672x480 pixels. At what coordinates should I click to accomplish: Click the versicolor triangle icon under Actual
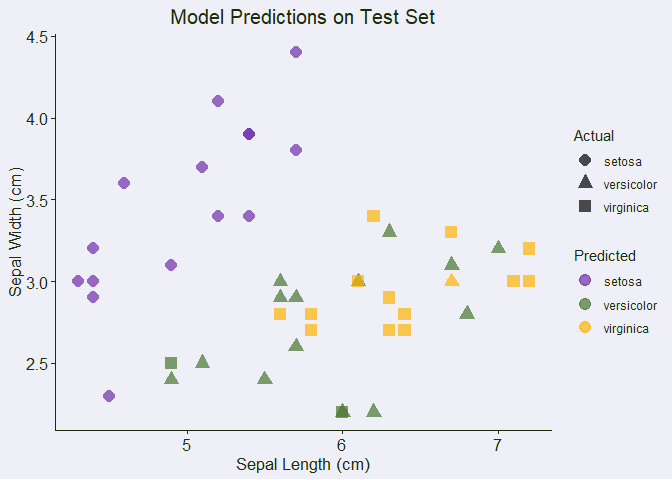(585, 183)
